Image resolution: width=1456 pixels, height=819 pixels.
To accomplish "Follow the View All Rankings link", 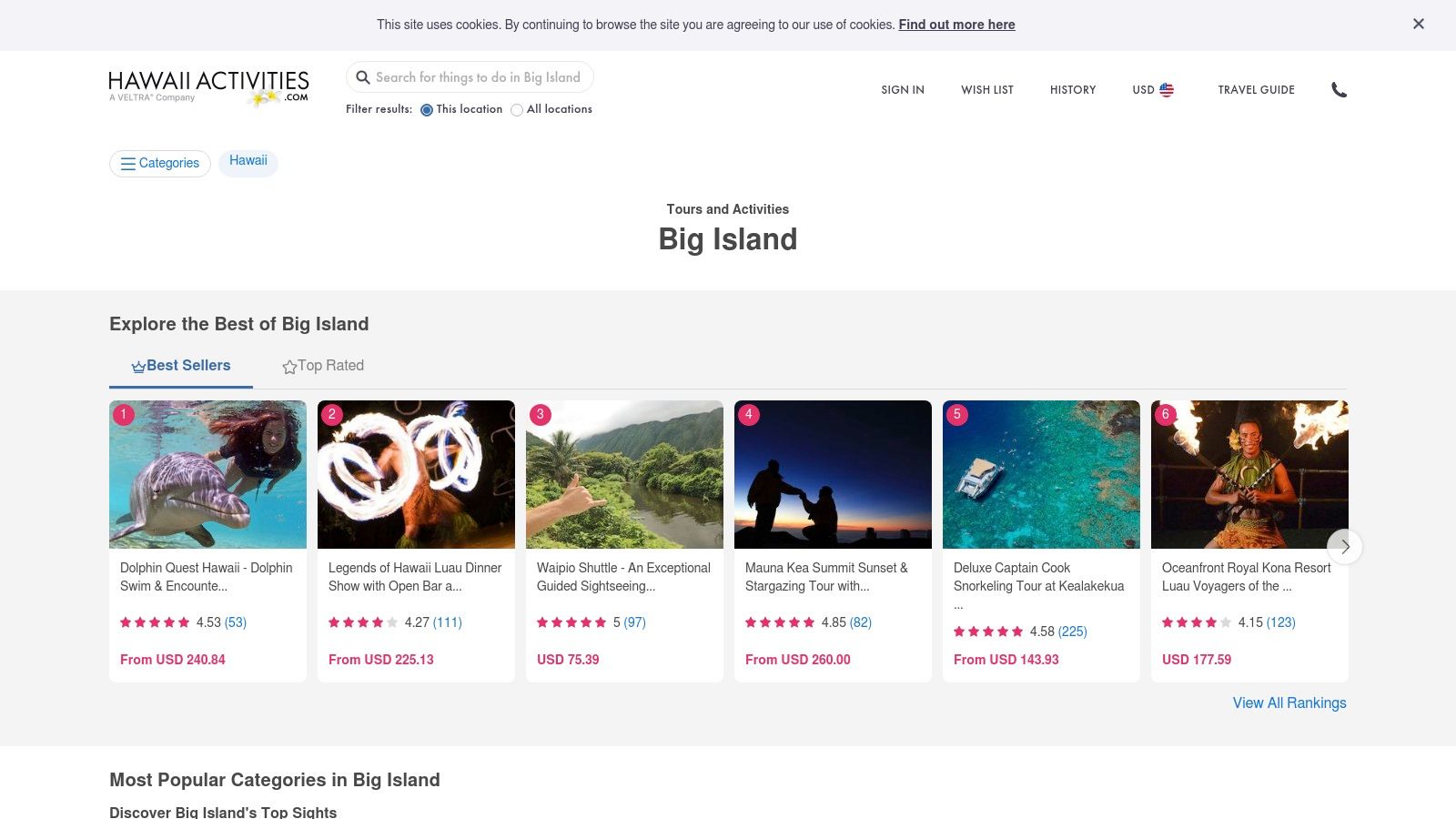I will pyautogui.click(x=1289, y=703).
